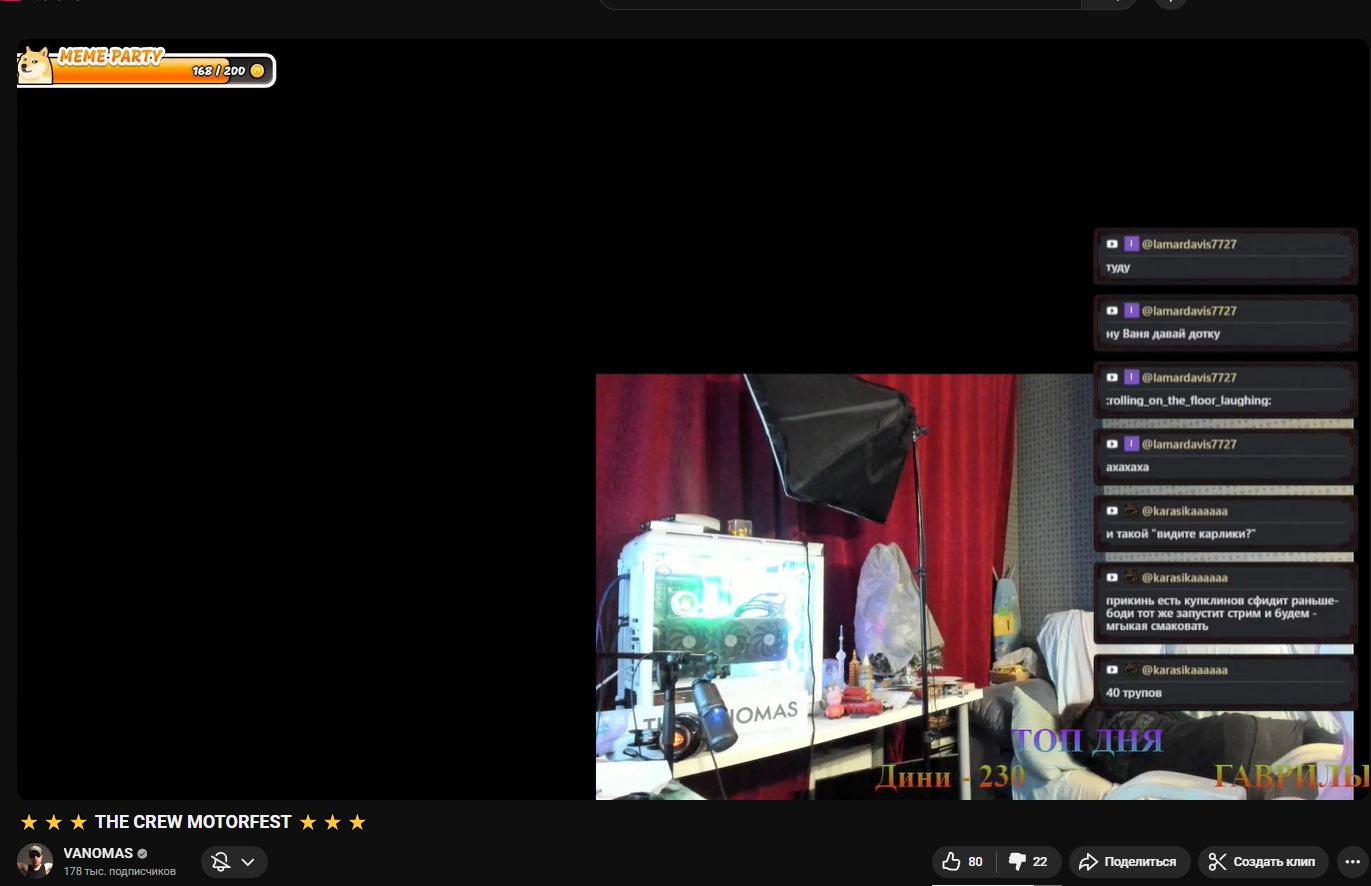Open the three-dot more actions menu
This screenshot has width=1371, height=886.
(1353, 862)
